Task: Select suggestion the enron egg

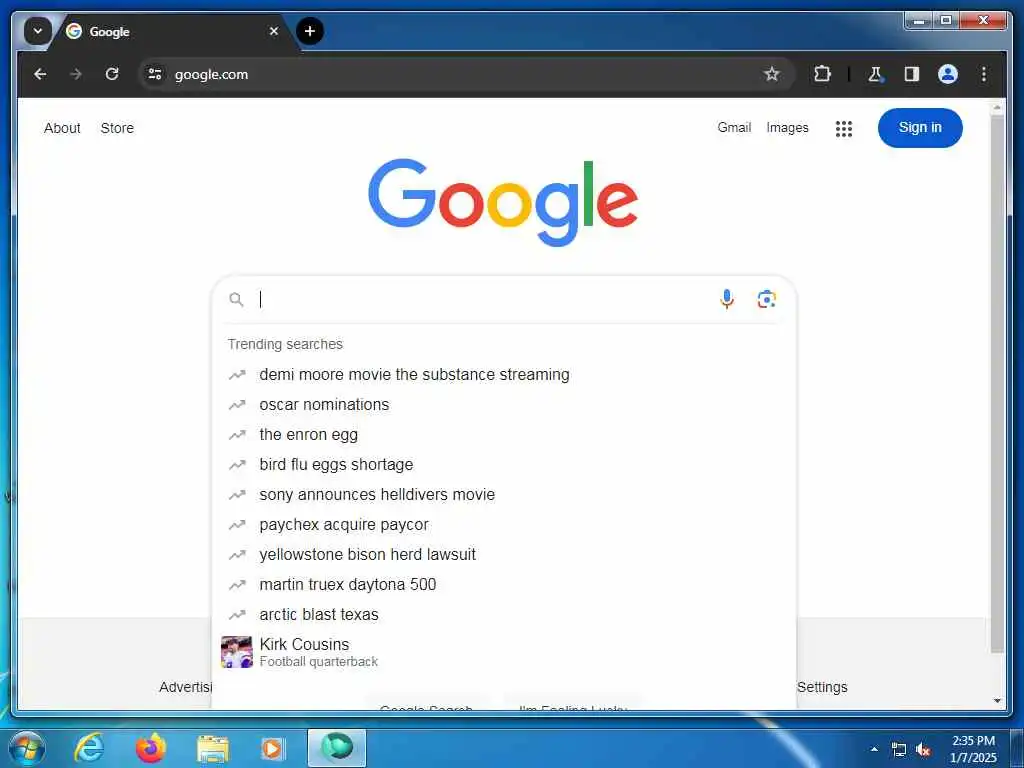Action: 504,434
